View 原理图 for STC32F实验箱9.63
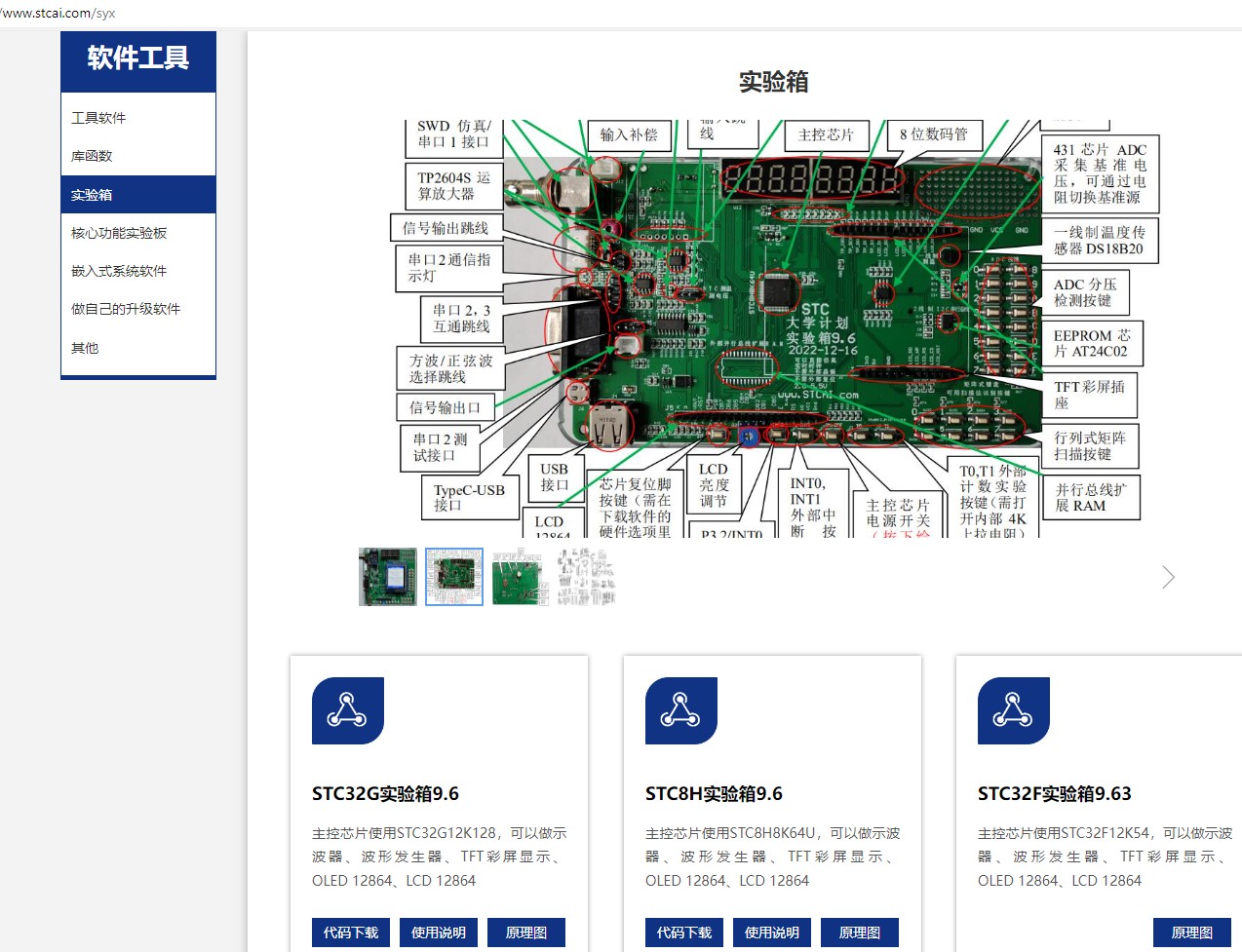Image resolution: width=1242 pixels, height=952 pixels. [1192, 933]
